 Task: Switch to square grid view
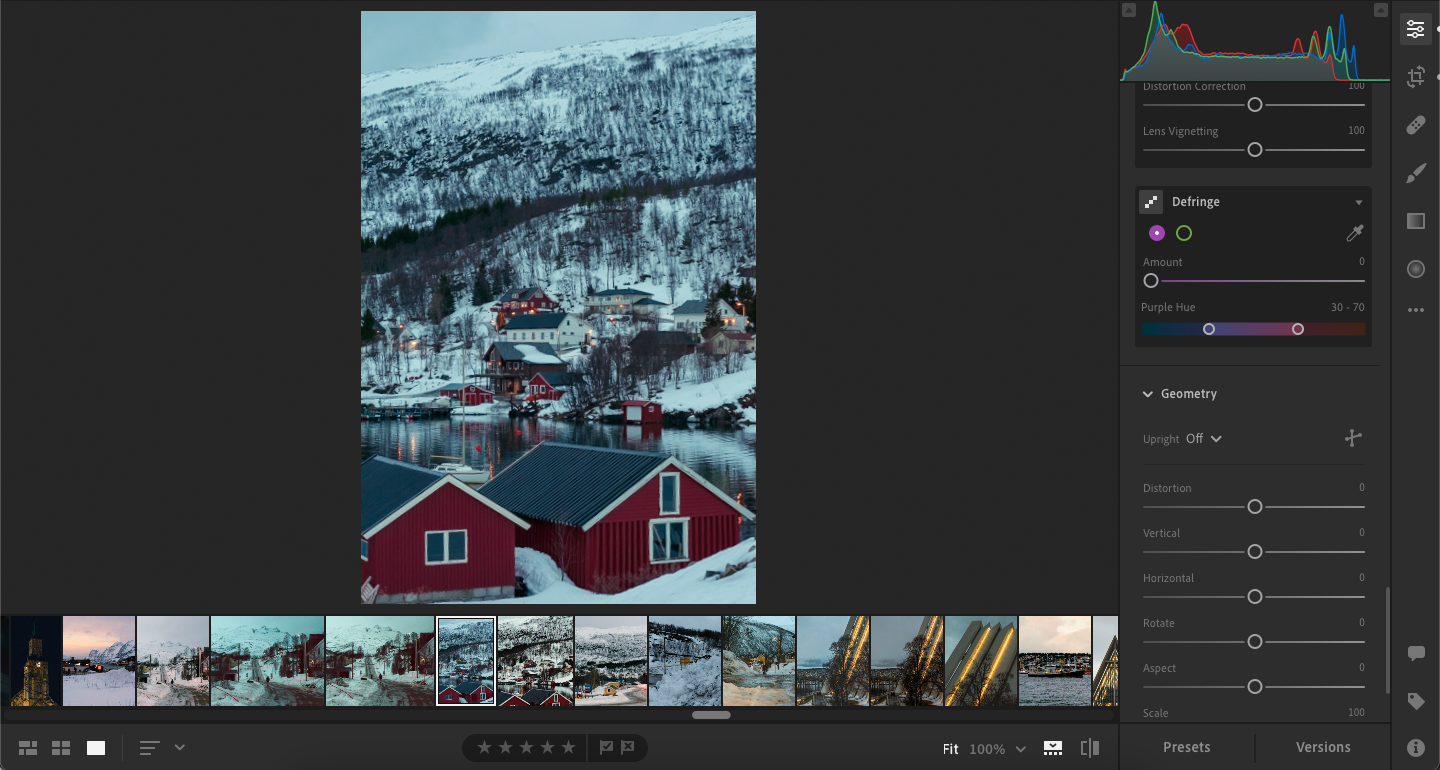[61, 748]
